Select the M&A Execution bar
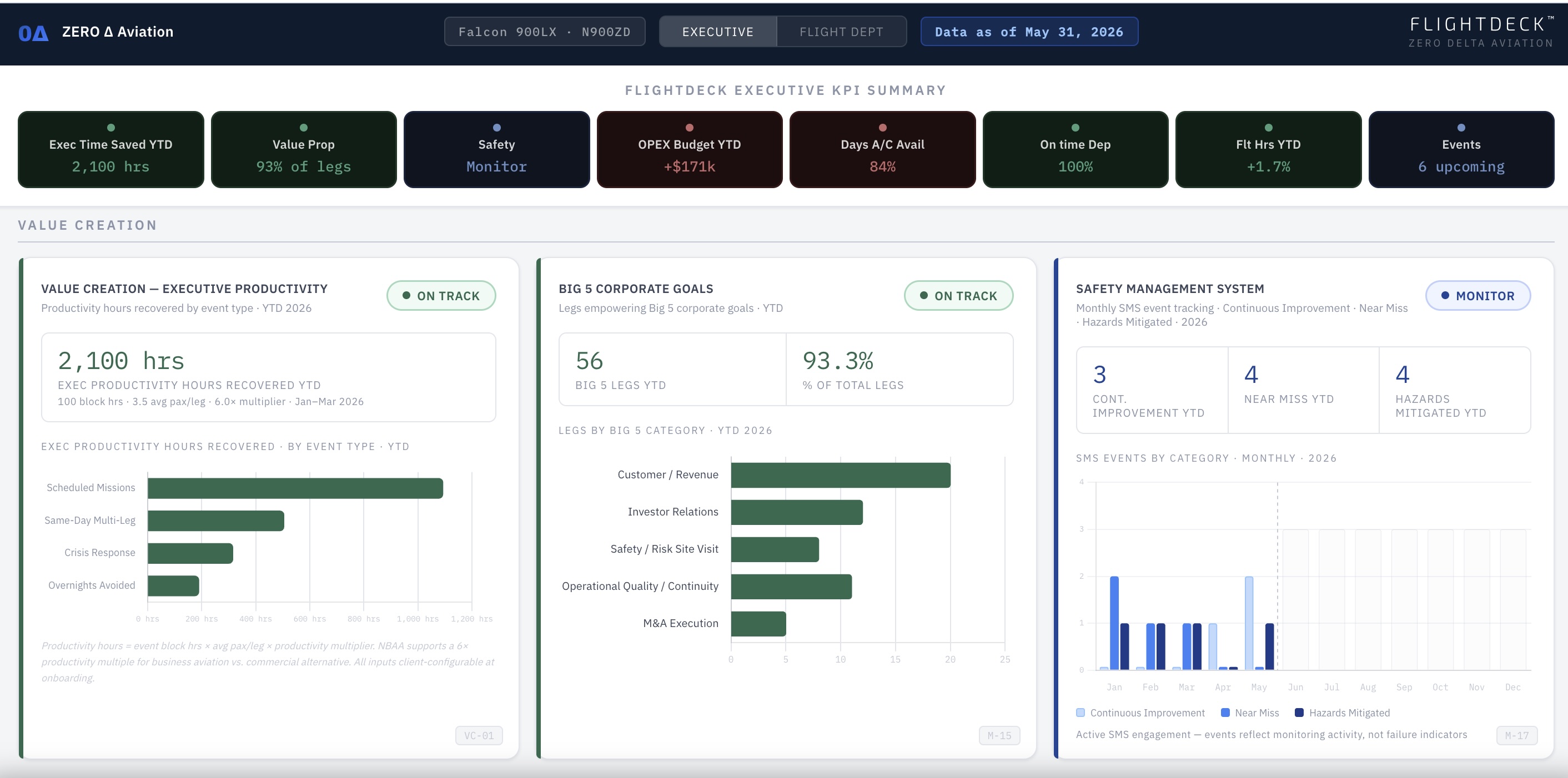Image resolution: width=1568 pixels, height=778 pixels. click(x=758, y=624)
